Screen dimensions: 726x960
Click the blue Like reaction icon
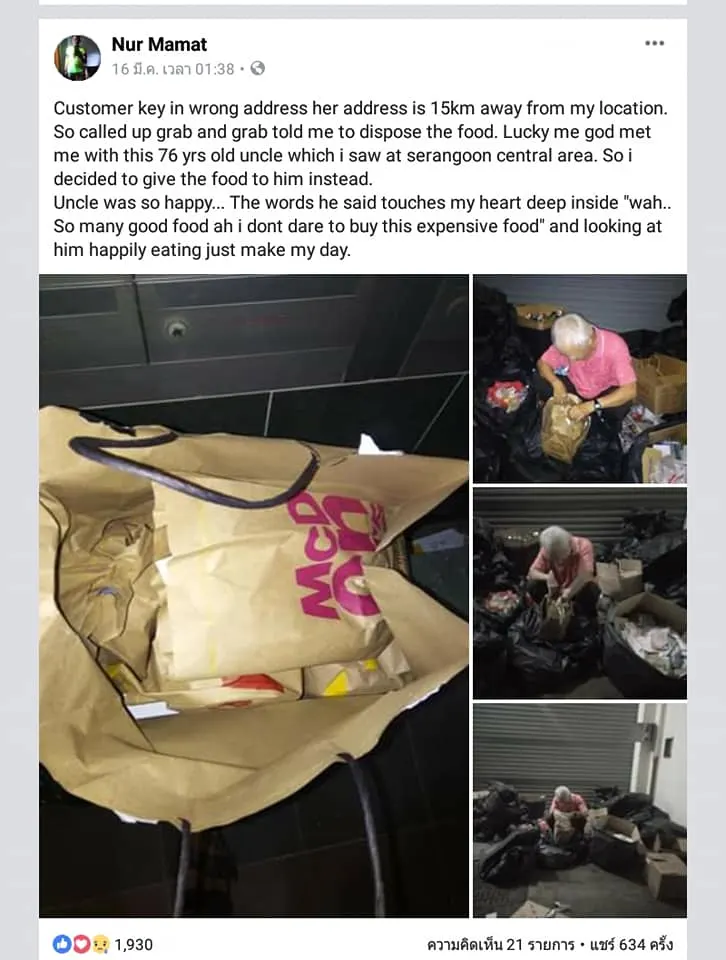[x=62, y=945]
